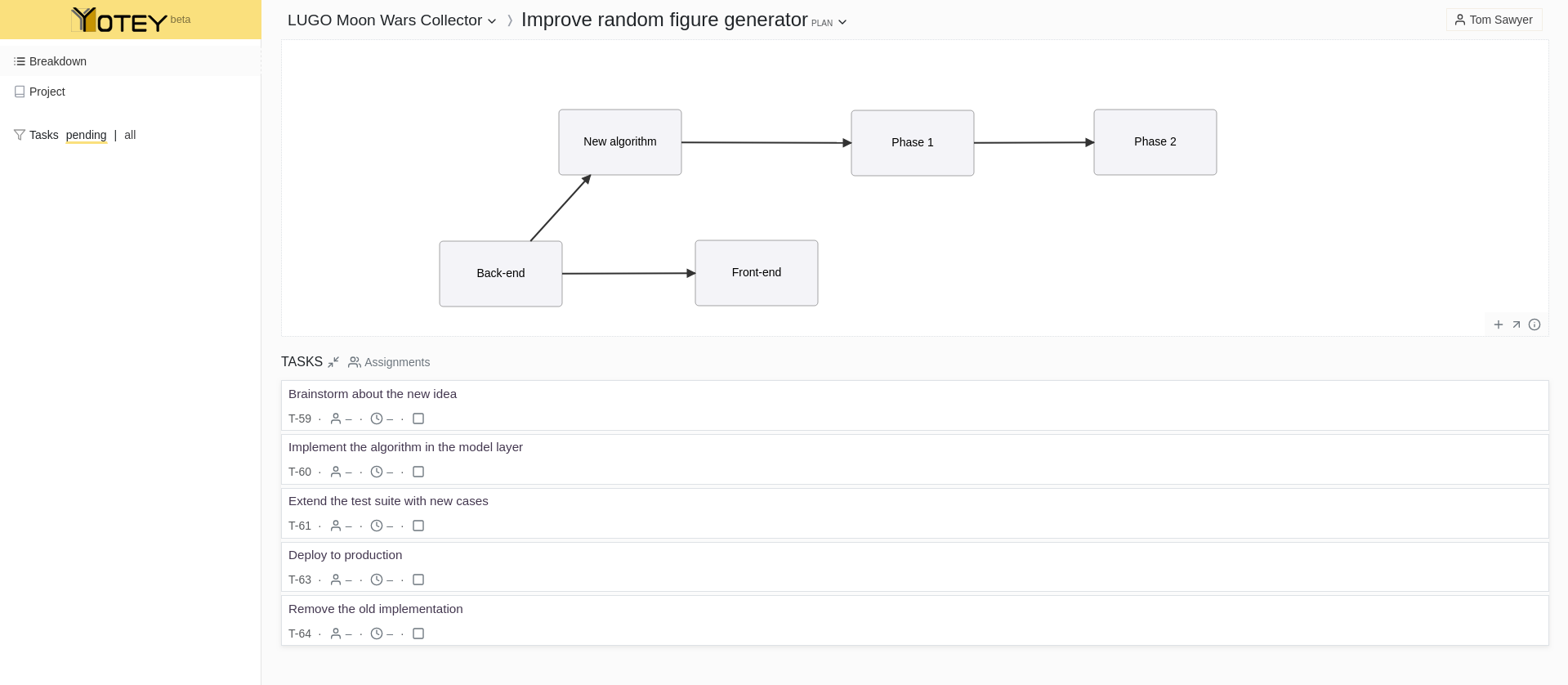Click the clock estimate icon on T-59

tap(377, 419)
